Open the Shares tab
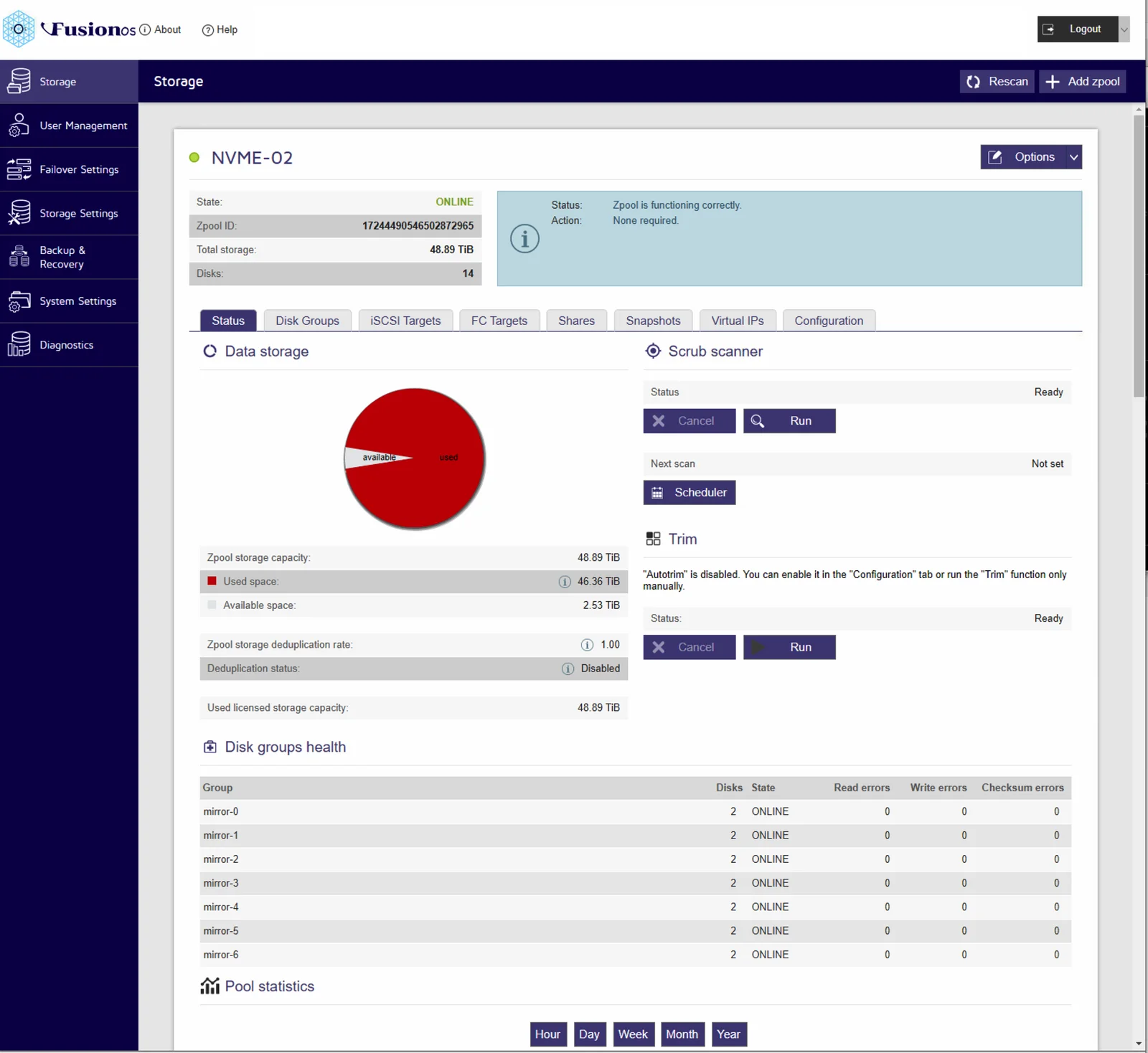The image size is (1148, 1053). coord(576,321)
